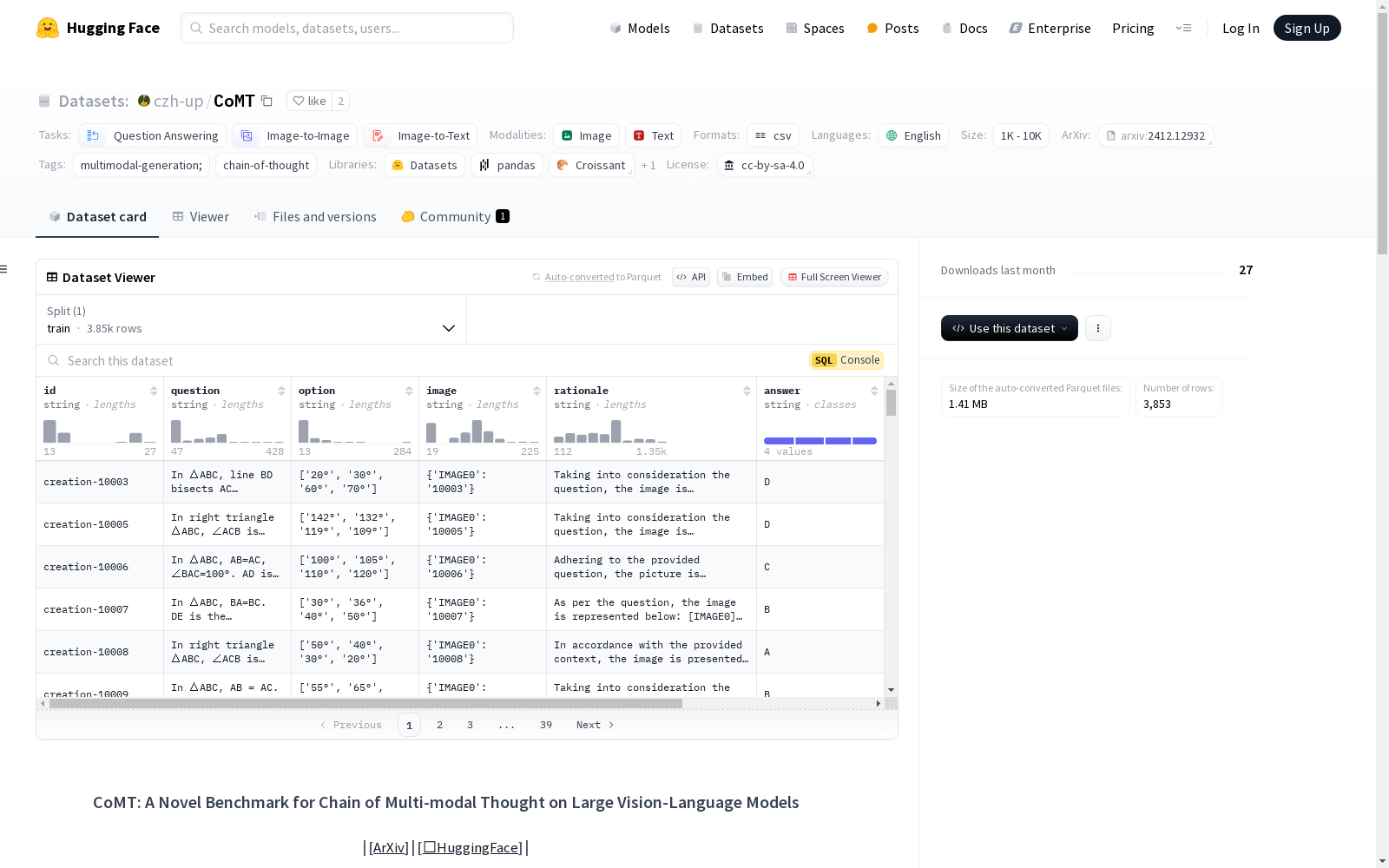Screen dimensions: 1389x868
Task: Click the Sign Up button
Action: (x=1307, y=28)
